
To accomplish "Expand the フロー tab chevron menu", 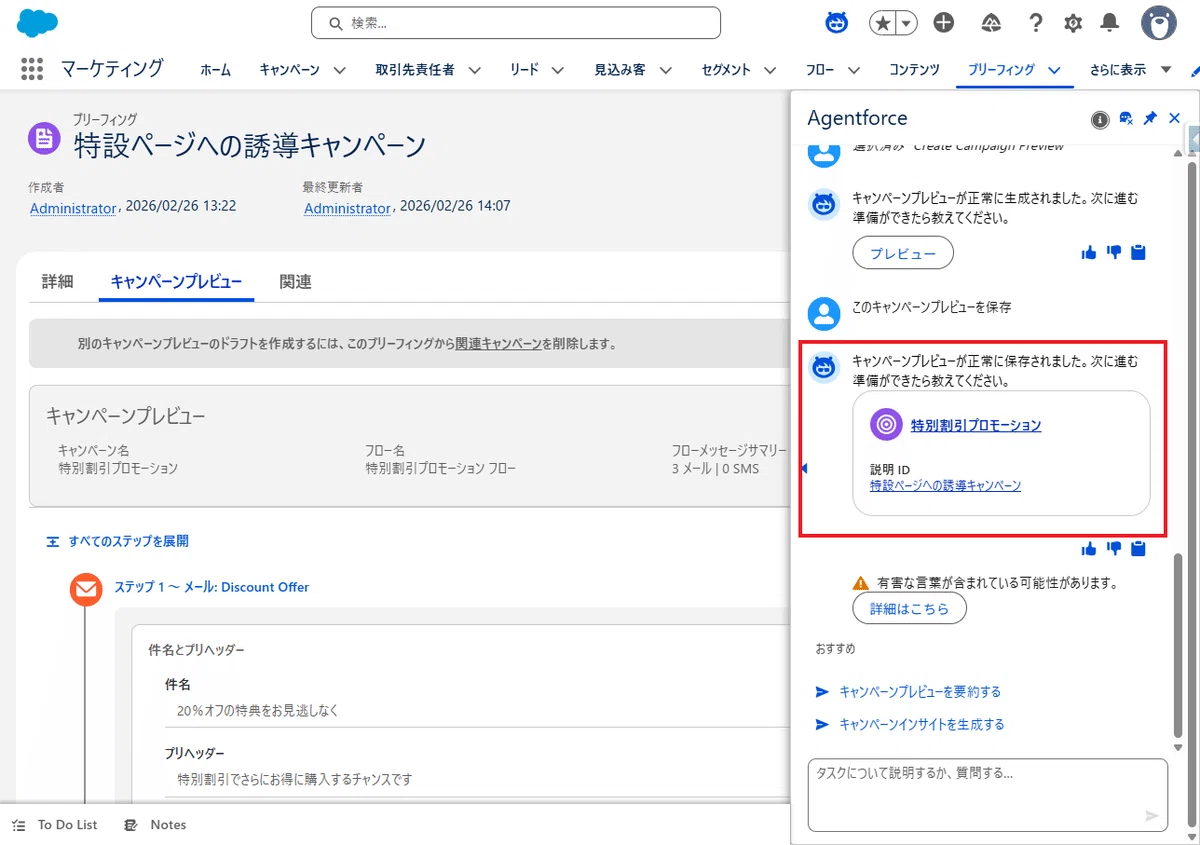I will [x=854, y=70].
